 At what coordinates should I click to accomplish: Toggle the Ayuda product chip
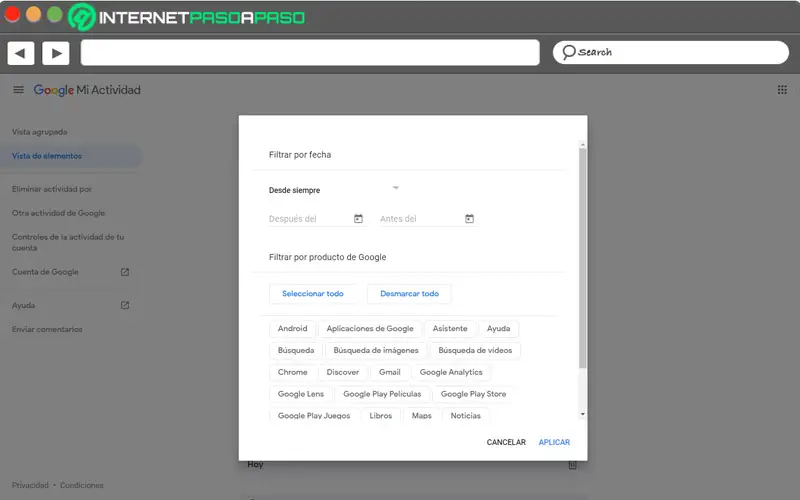pos(498,329)
